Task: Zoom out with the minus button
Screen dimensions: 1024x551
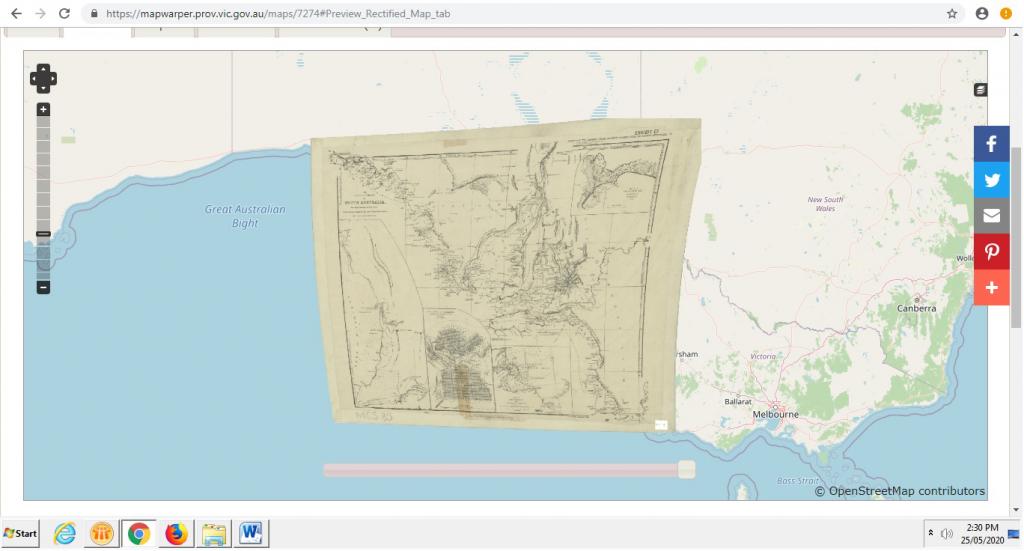Action: (x=43, y=287)
